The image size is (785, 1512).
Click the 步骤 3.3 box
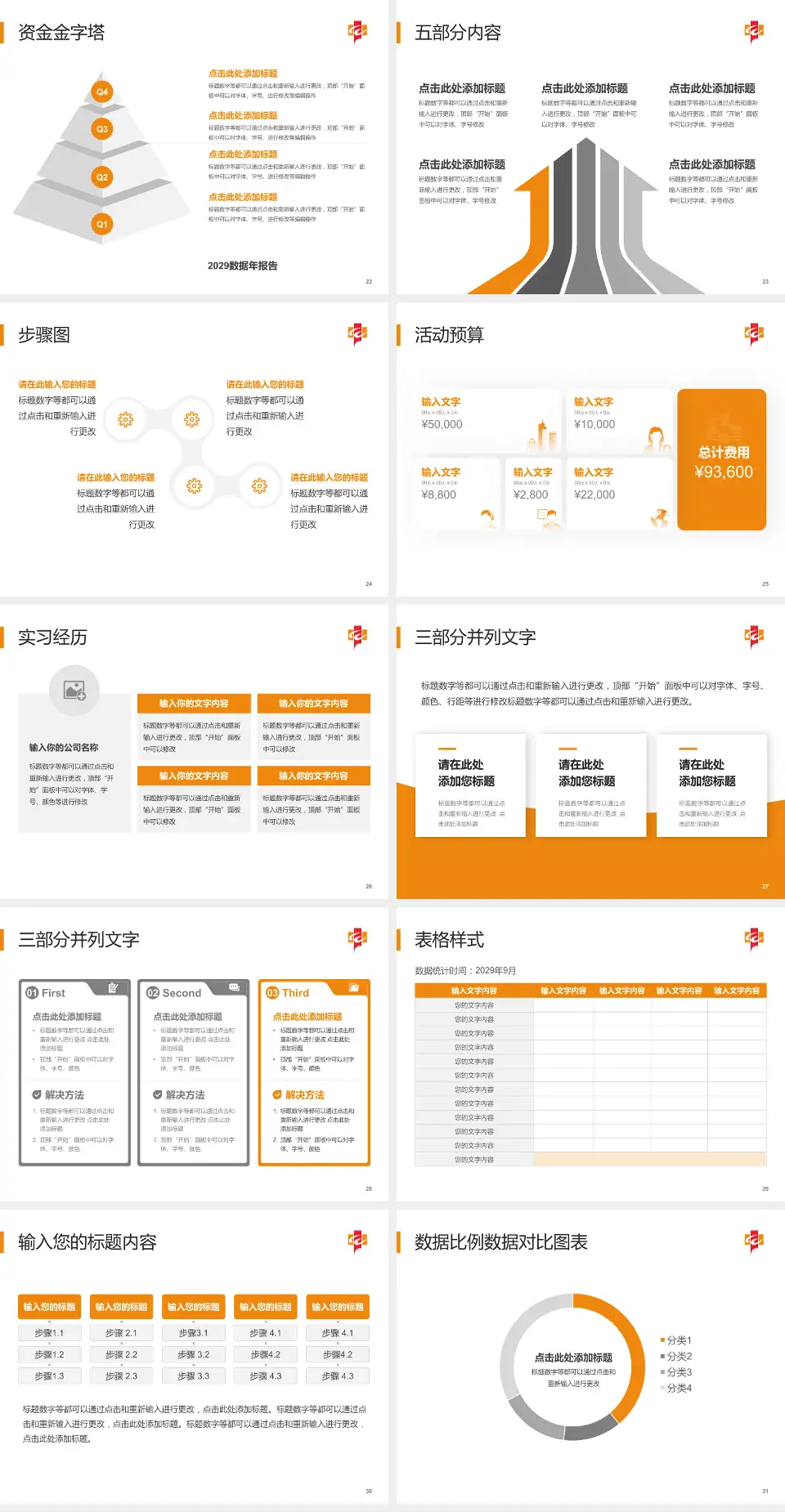193,1376
